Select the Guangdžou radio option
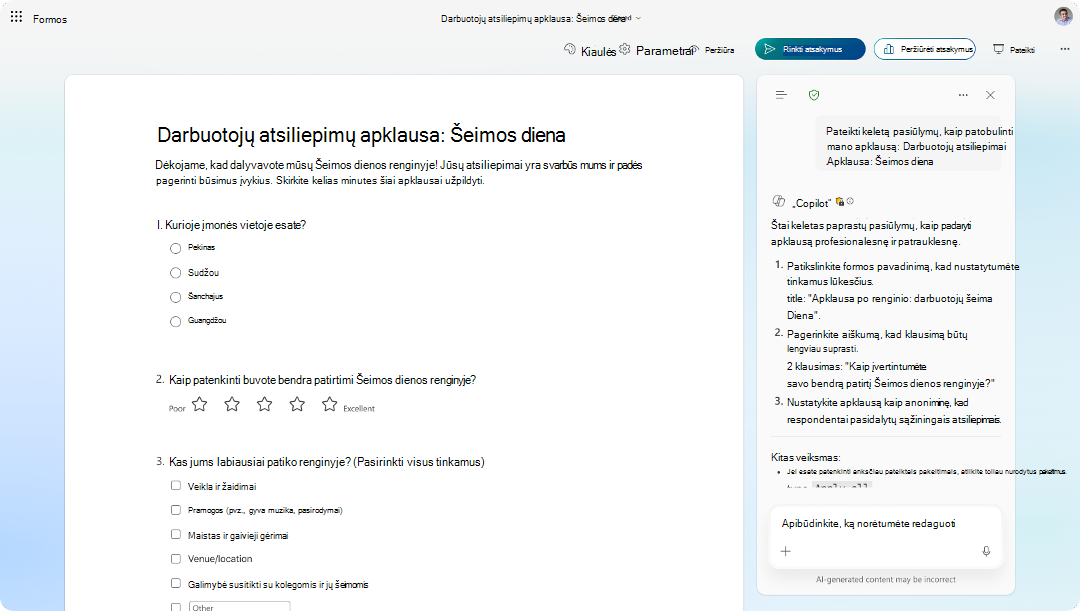The height and width of the screenshot is (612, 1080). pos(176,321)
